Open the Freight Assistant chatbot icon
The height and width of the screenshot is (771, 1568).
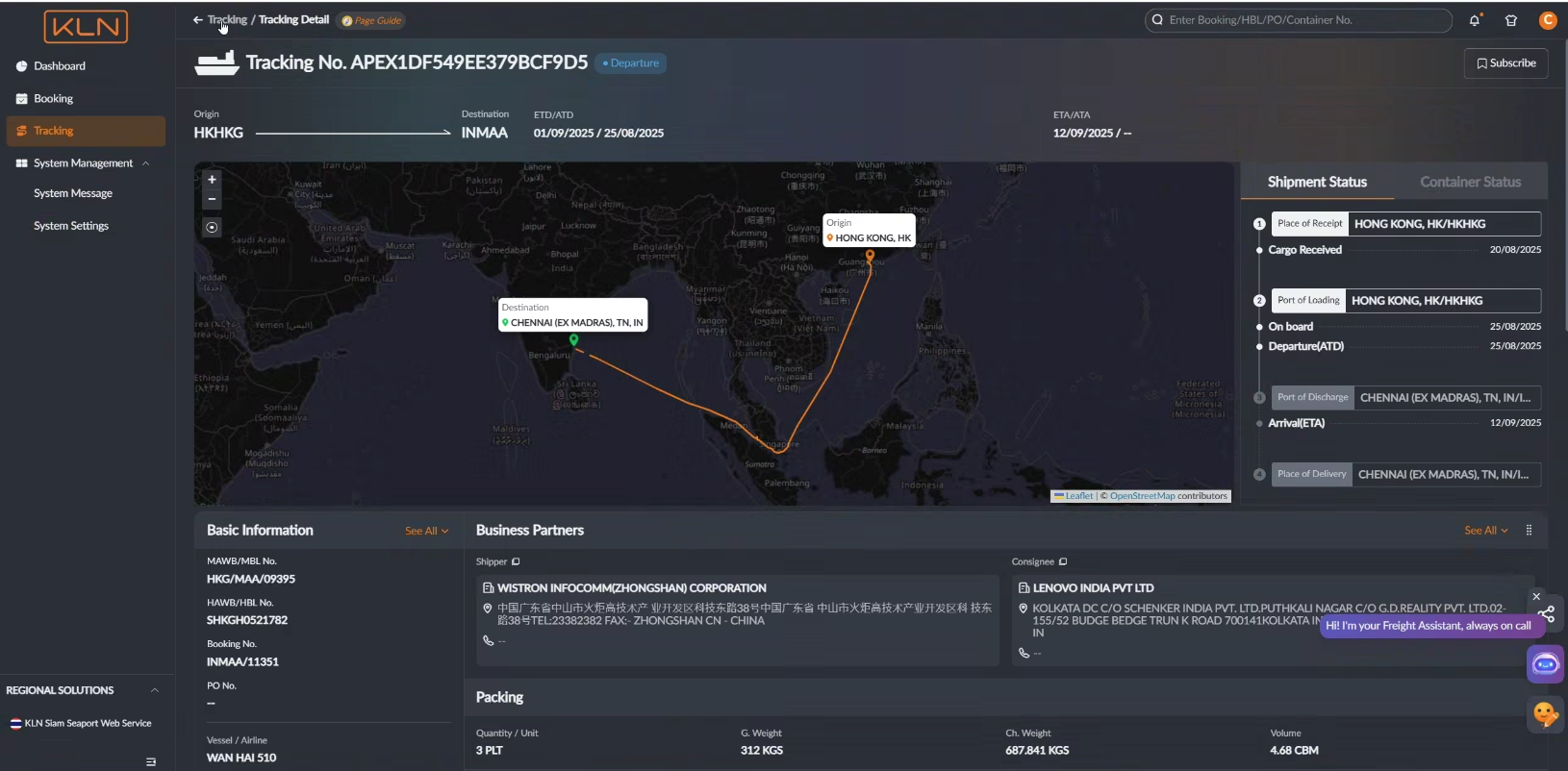click(x=1545, y=664)
